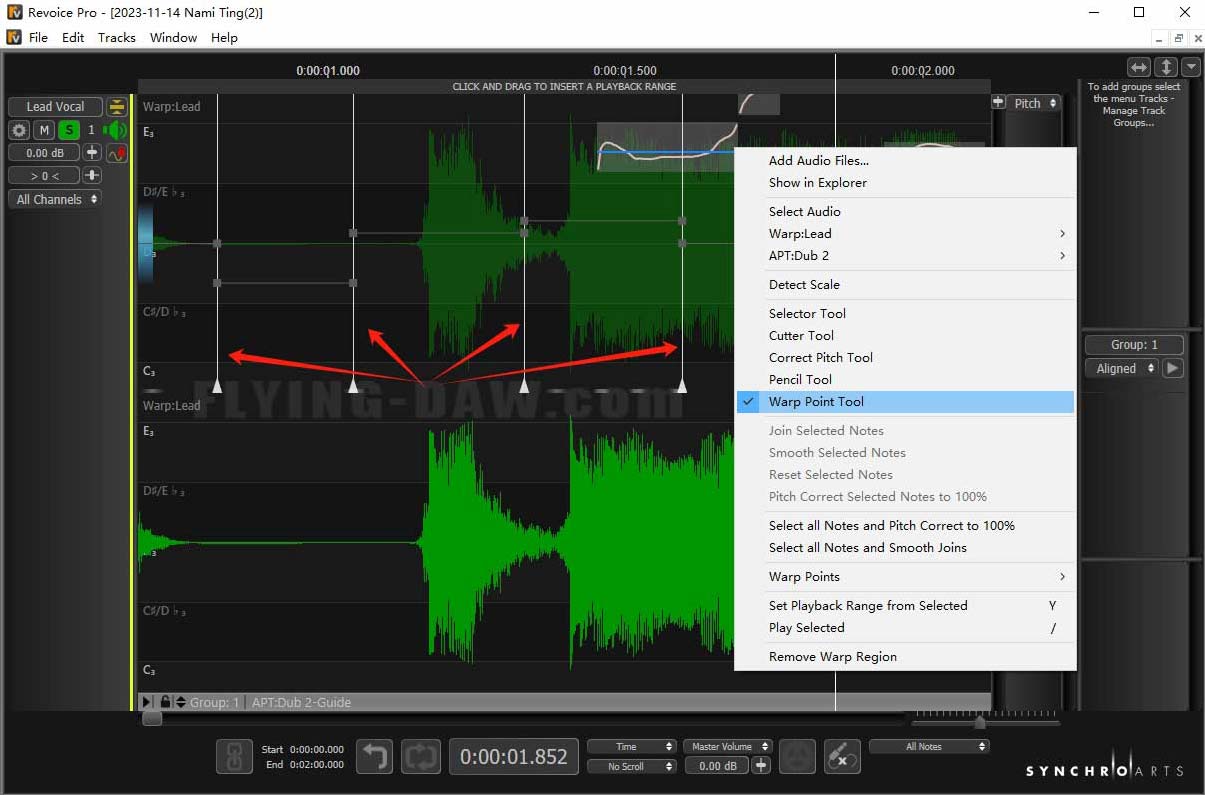Choose Remove Warp Region
The height and width of the screenshot is (795, 1205).
905,657
